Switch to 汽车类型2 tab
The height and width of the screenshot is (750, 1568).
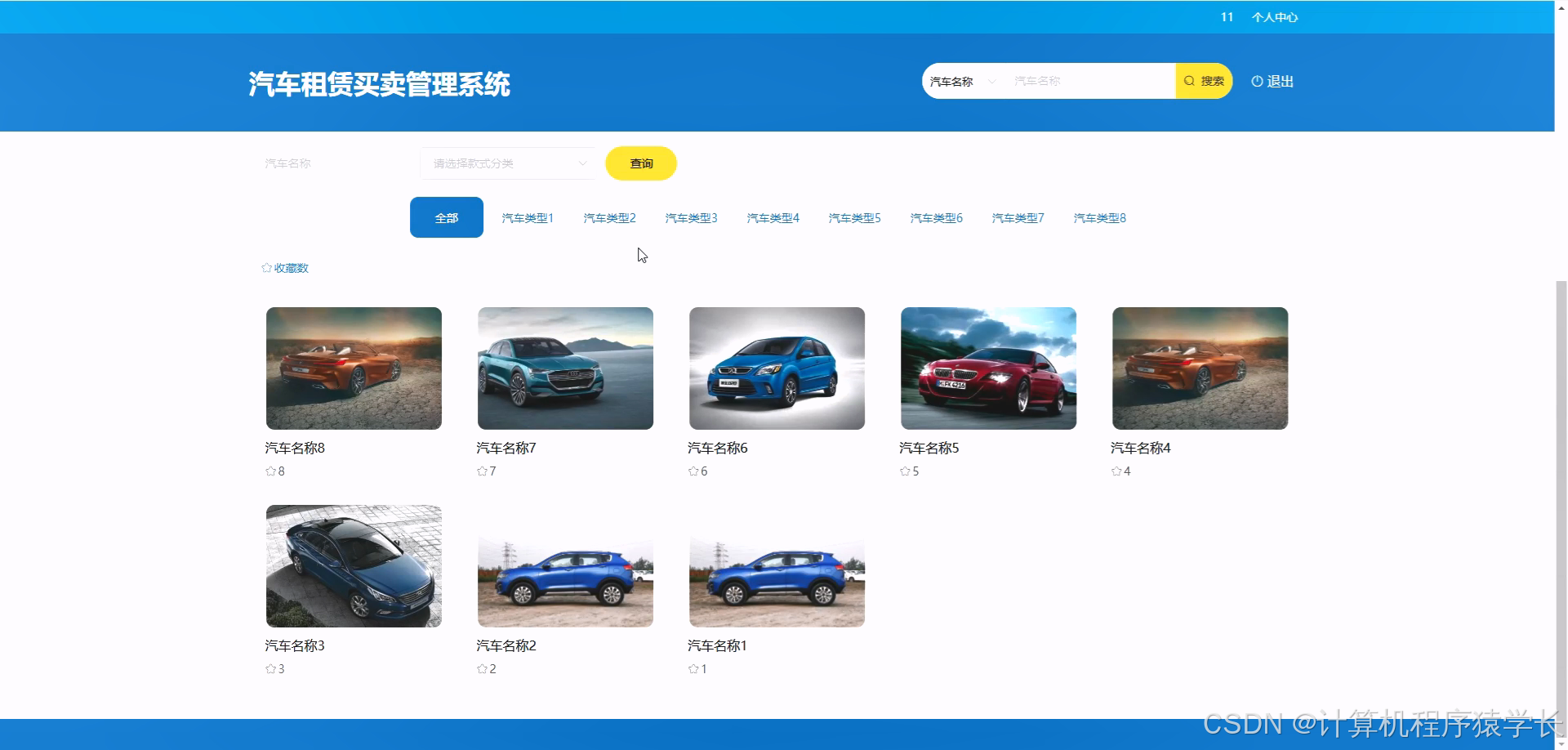coord(609,217)
